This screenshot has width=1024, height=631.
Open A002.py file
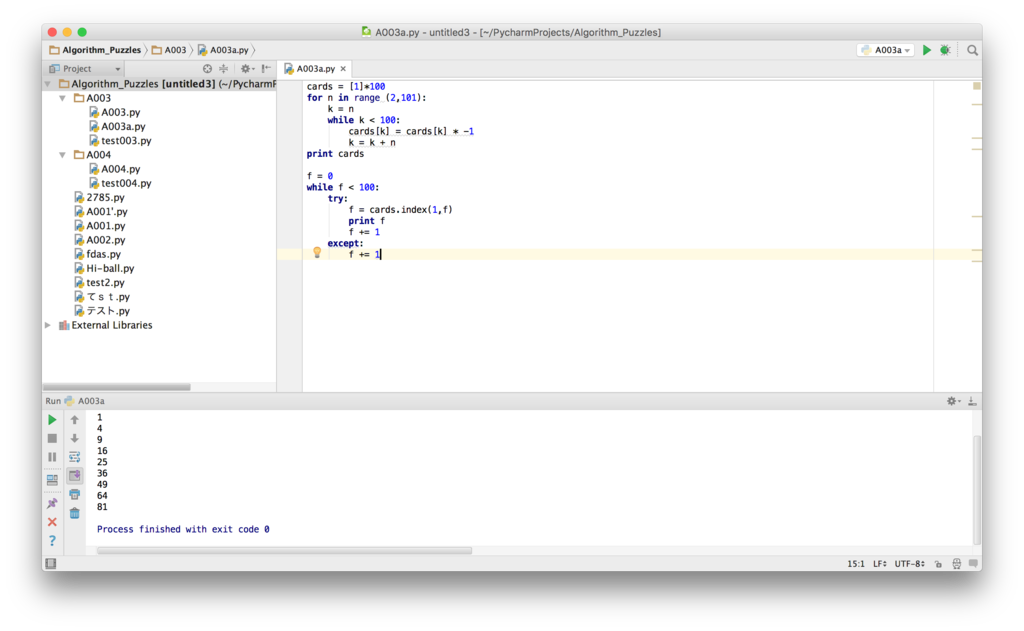99,240
